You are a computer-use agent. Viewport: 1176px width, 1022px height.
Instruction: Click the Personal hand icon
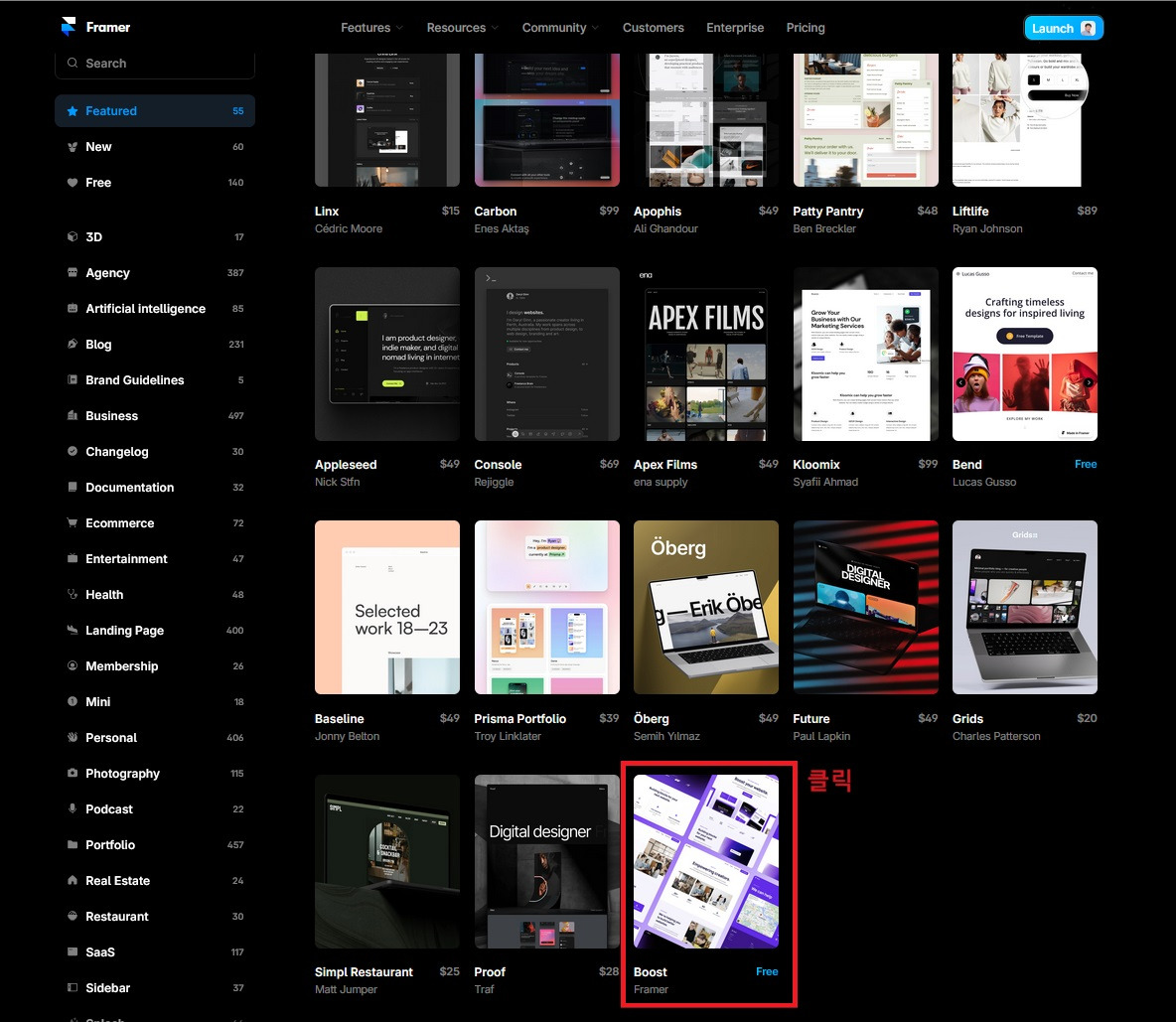[72, 737]
